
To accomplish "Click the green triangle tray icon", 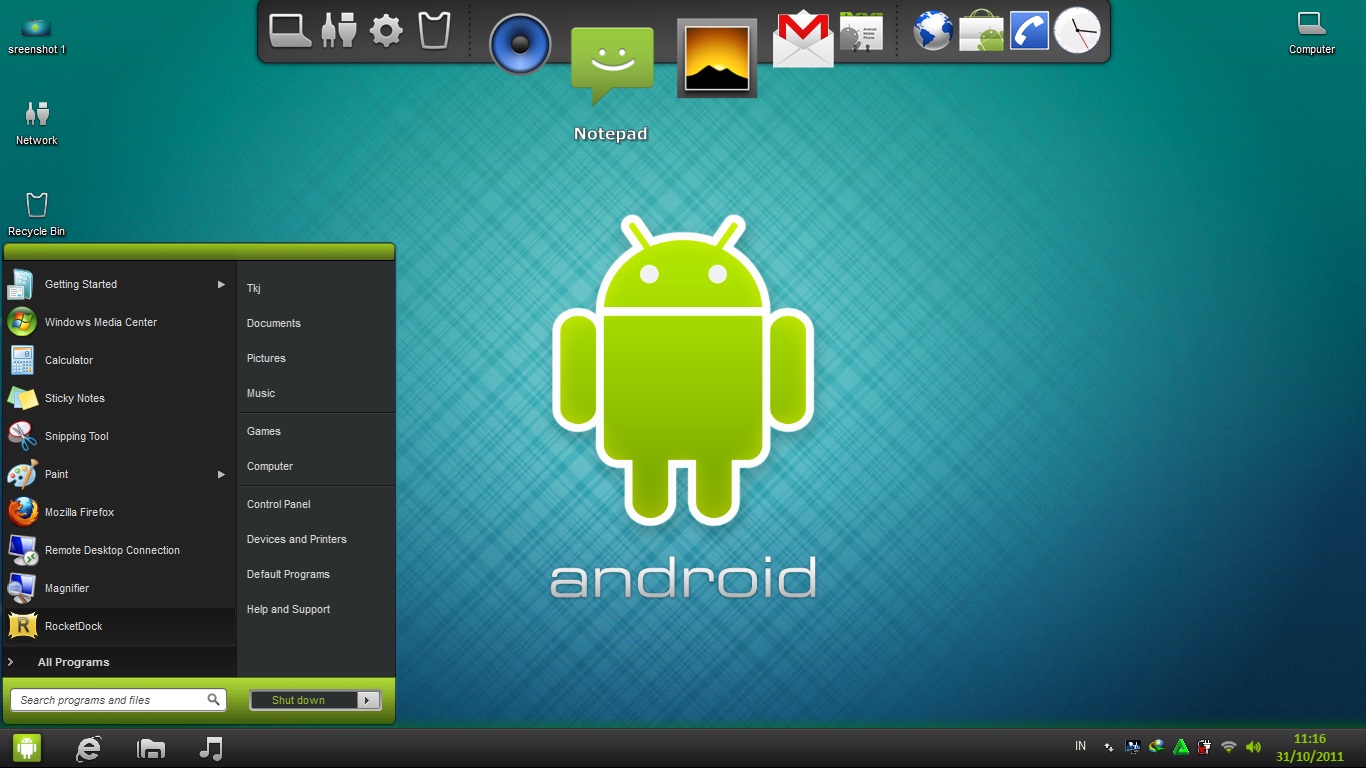I will coord(1181,747).
